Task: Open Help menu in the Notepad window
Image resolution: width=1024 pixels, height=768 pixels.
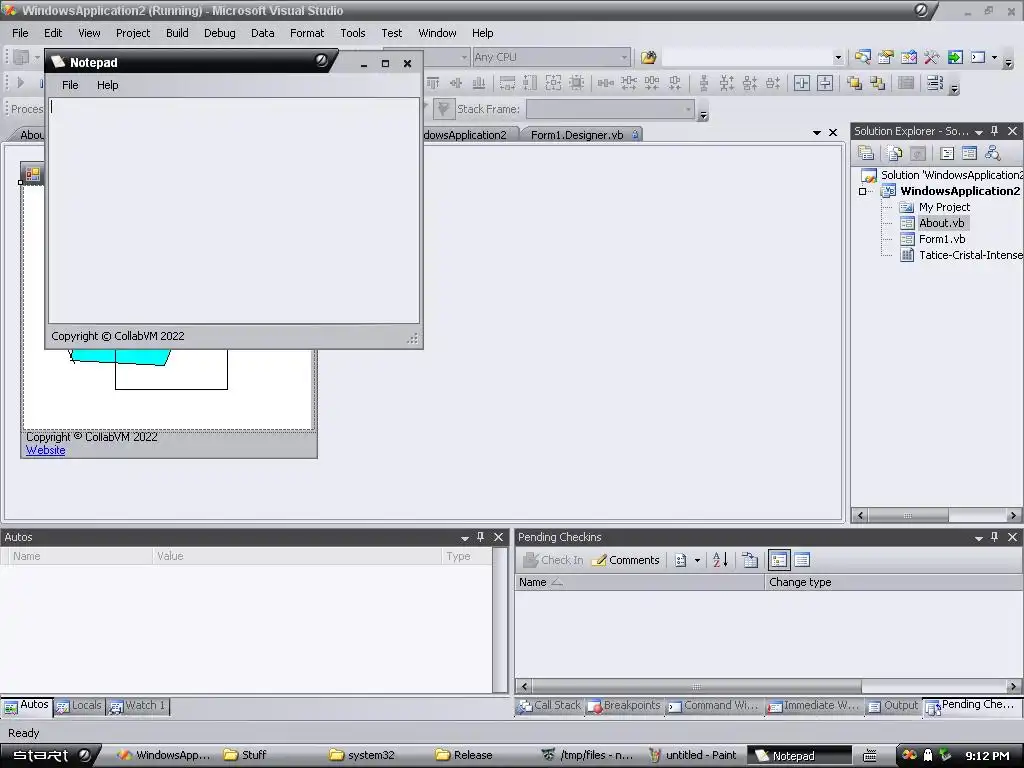Action: point(108,85)
